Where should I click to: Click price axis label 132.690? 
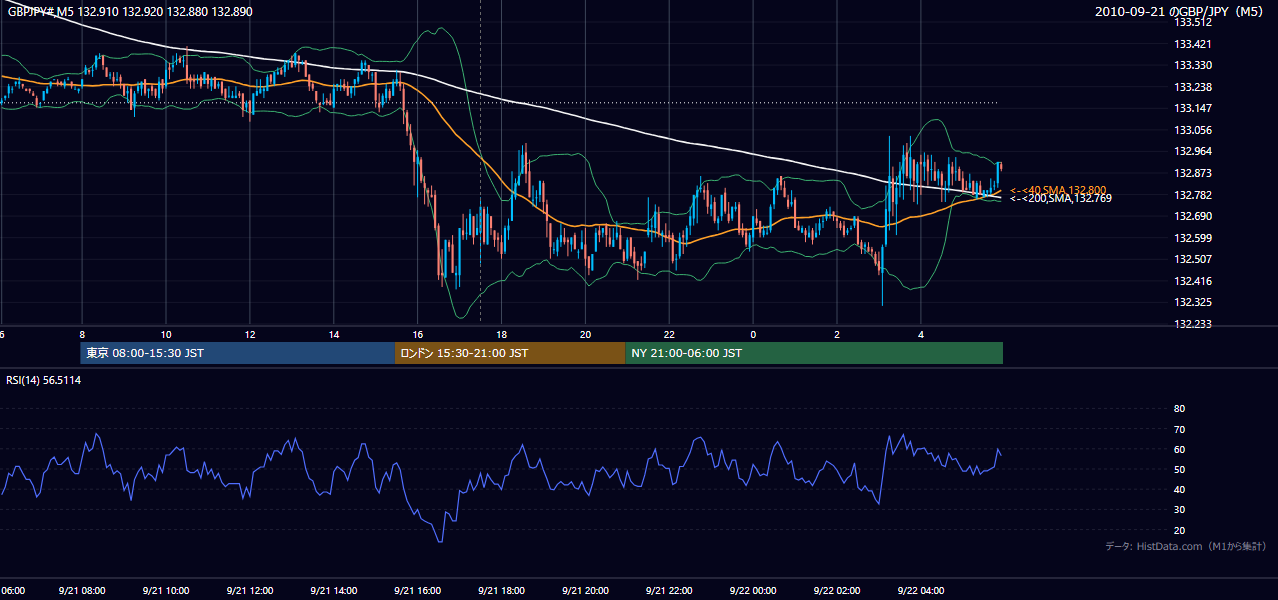point(1193,216)
